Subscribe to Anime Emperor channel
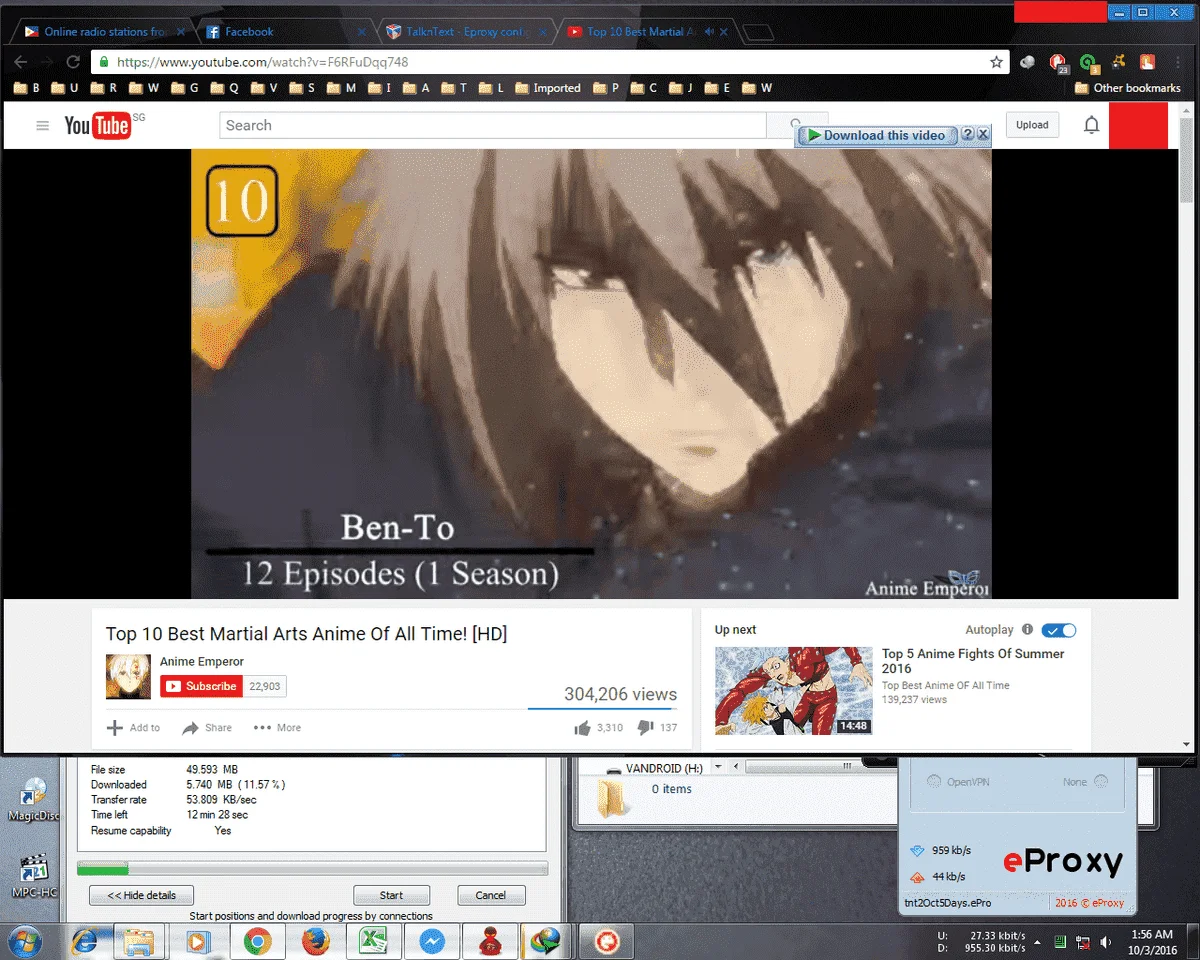This screenshot has width=1200, height=960. [x=201, y=686]
